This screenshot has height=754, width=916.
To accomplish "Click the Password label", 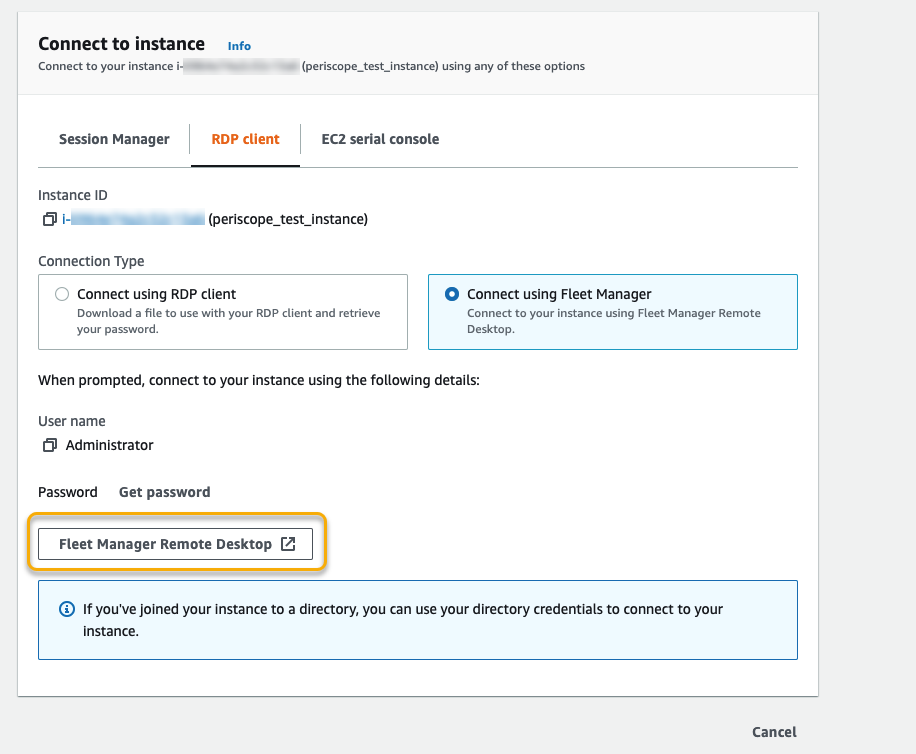I will (x=68, y=492).
